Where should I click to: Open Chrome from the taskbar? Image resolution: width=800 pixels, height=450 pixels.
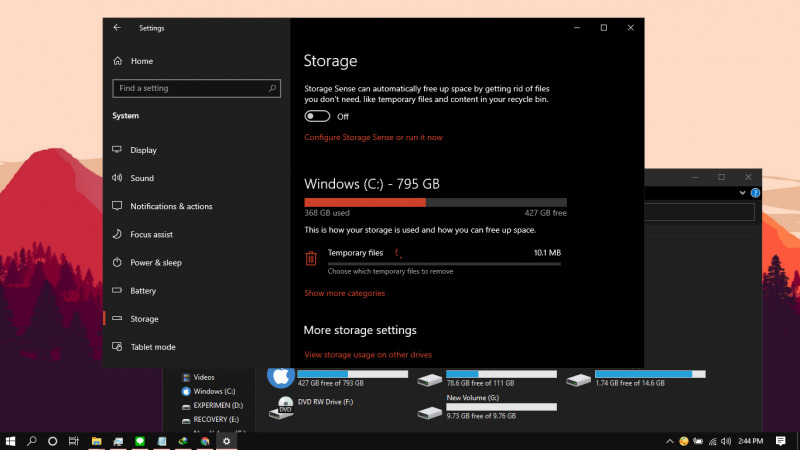point(205,441)
